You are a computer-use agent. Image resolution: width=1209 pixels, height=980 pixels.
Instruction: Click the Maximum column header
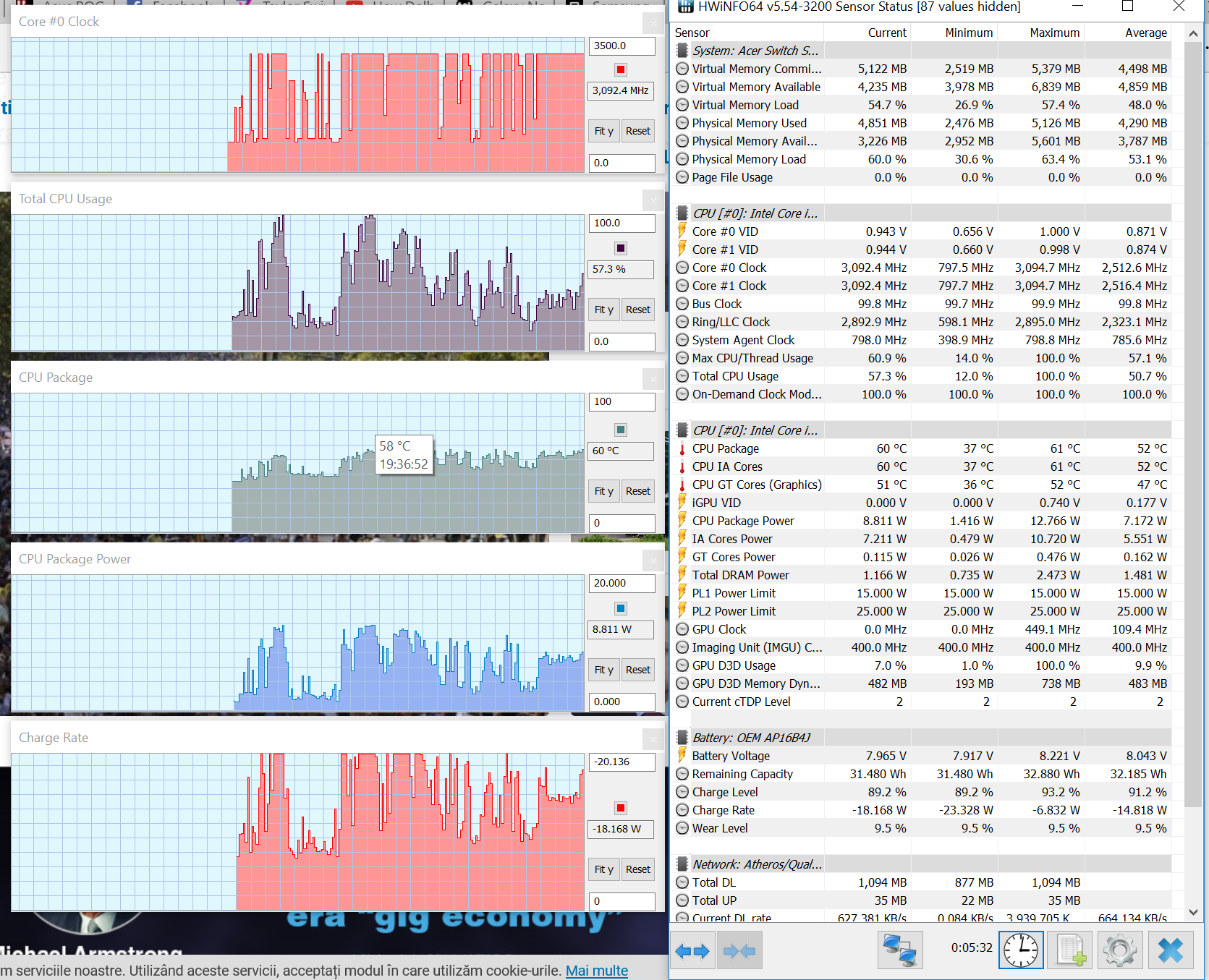(1040, 33)
